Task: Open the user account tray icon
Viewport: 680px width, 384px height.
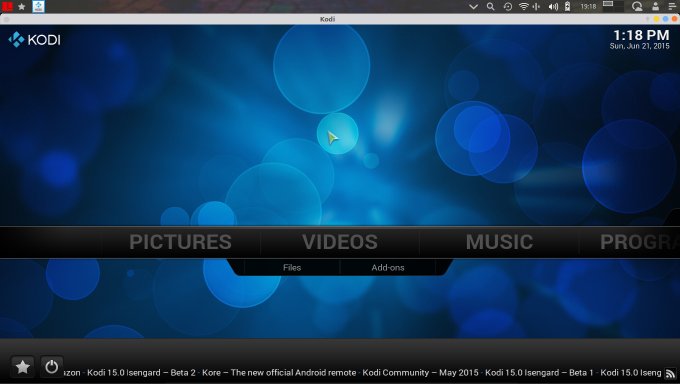Action: [x=656, y=7]
